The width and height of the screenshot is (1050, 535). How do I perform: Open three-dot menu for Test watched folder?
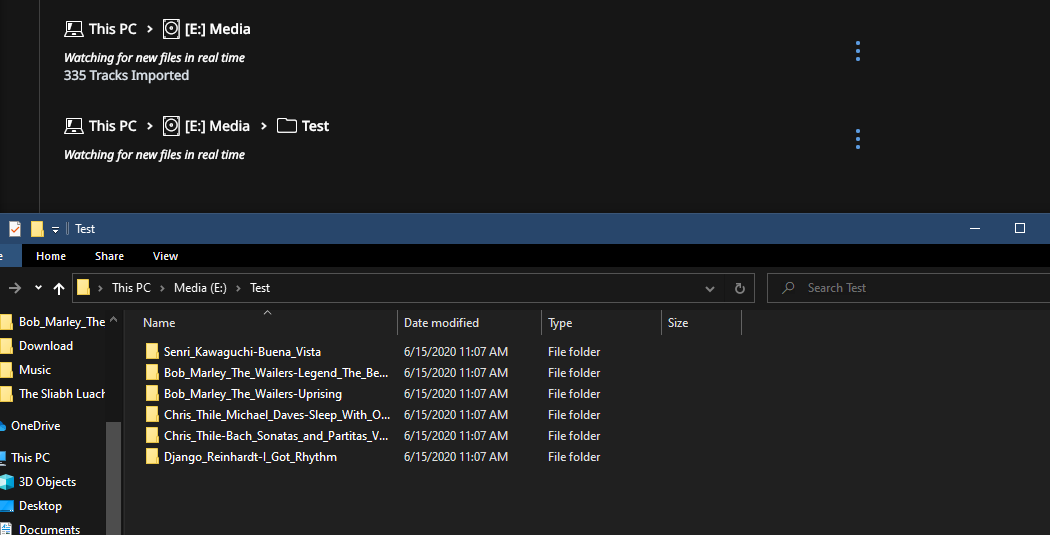858,139
